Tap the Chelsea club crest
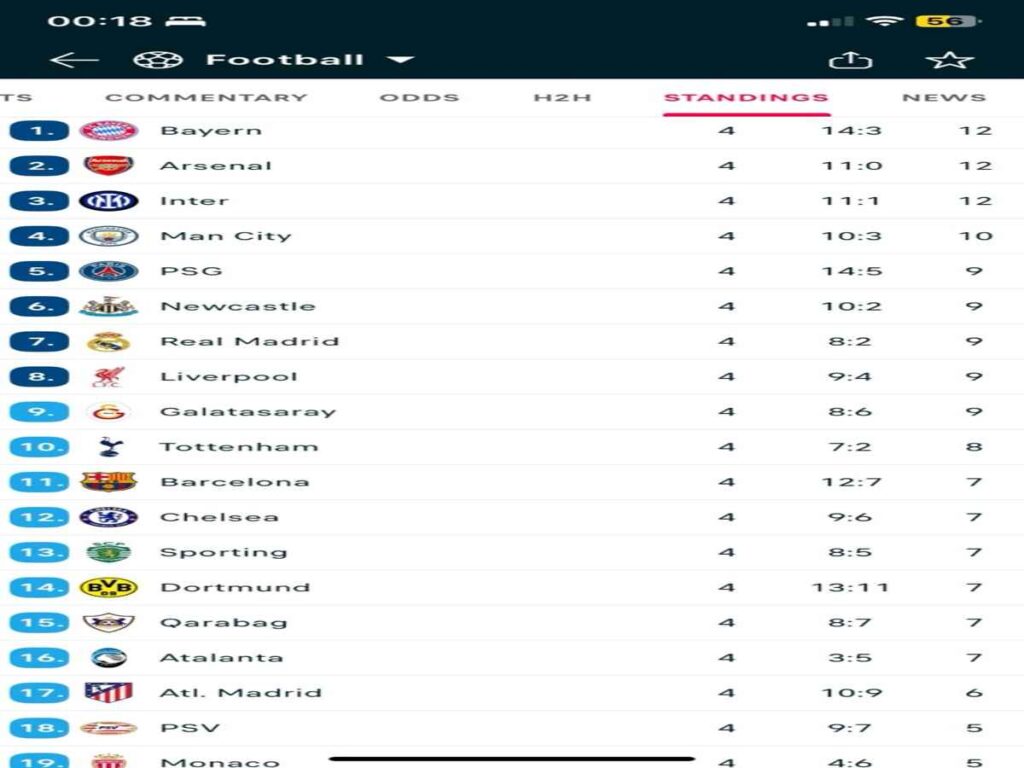 pyautogui.click(x=108, y=517)
